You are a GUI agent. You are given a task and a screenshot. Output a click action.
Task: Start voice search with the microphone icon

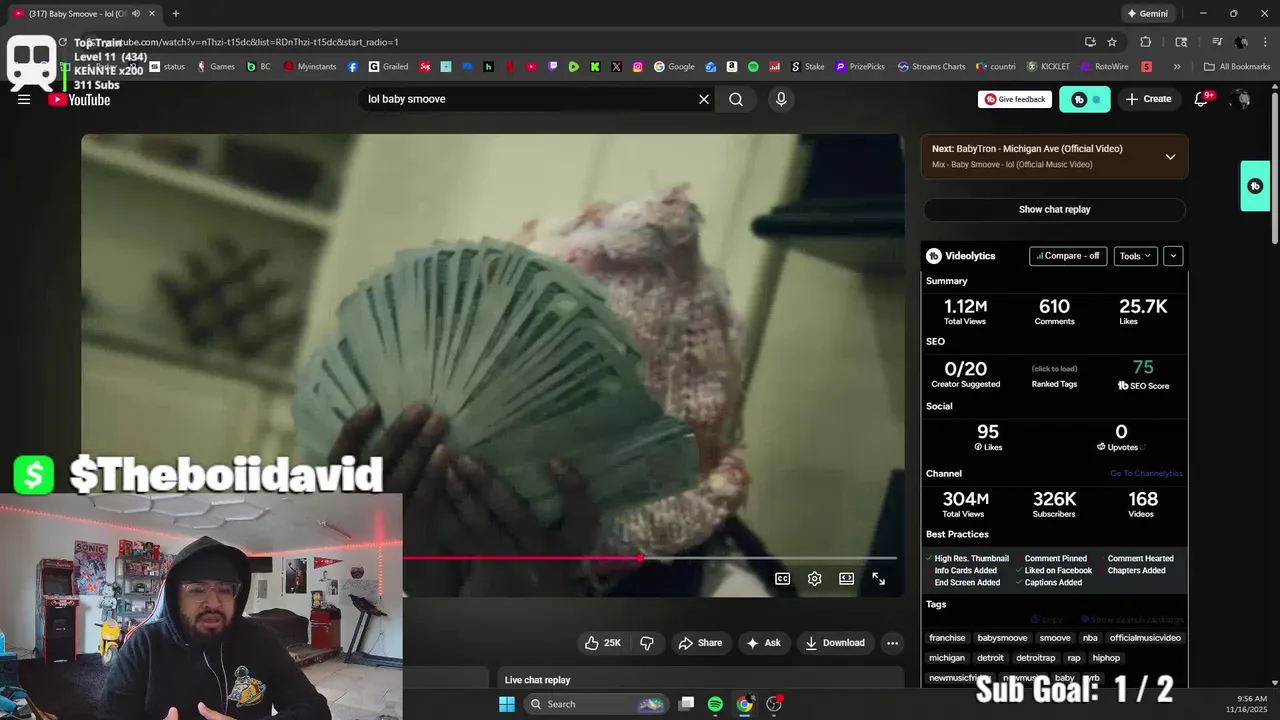tap(781, 99)
